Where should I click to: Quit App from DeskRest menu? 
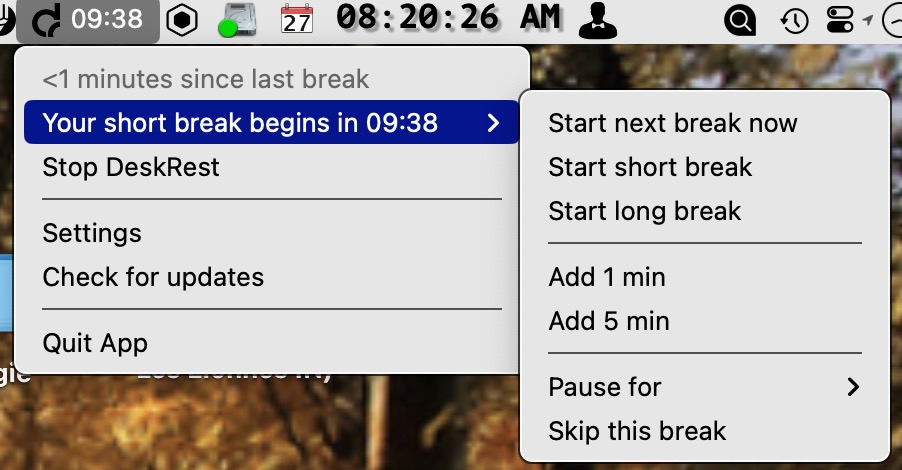point(95,343)
